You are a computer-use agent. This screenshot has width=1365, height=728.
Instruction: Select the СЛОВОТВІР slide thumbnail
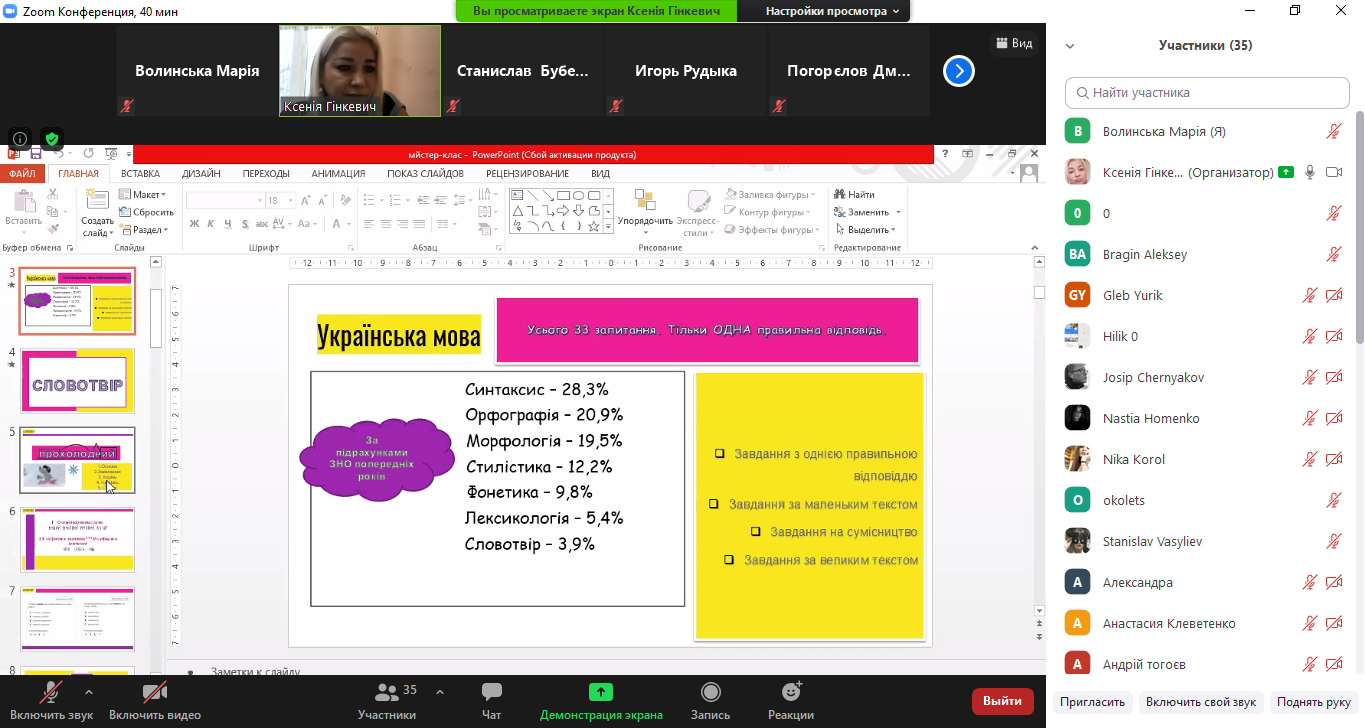point(77,382)
